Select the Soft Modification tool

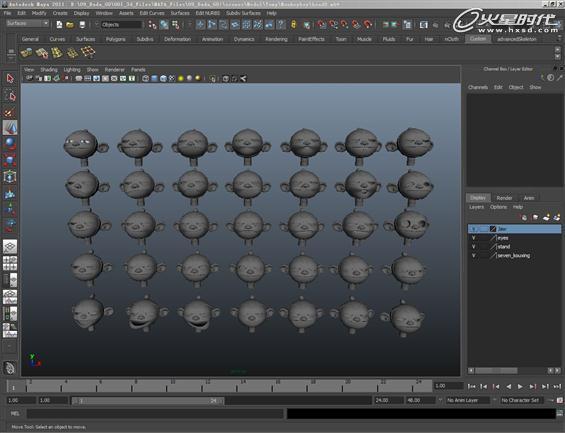pyautogui.click(x=10, y=194)
